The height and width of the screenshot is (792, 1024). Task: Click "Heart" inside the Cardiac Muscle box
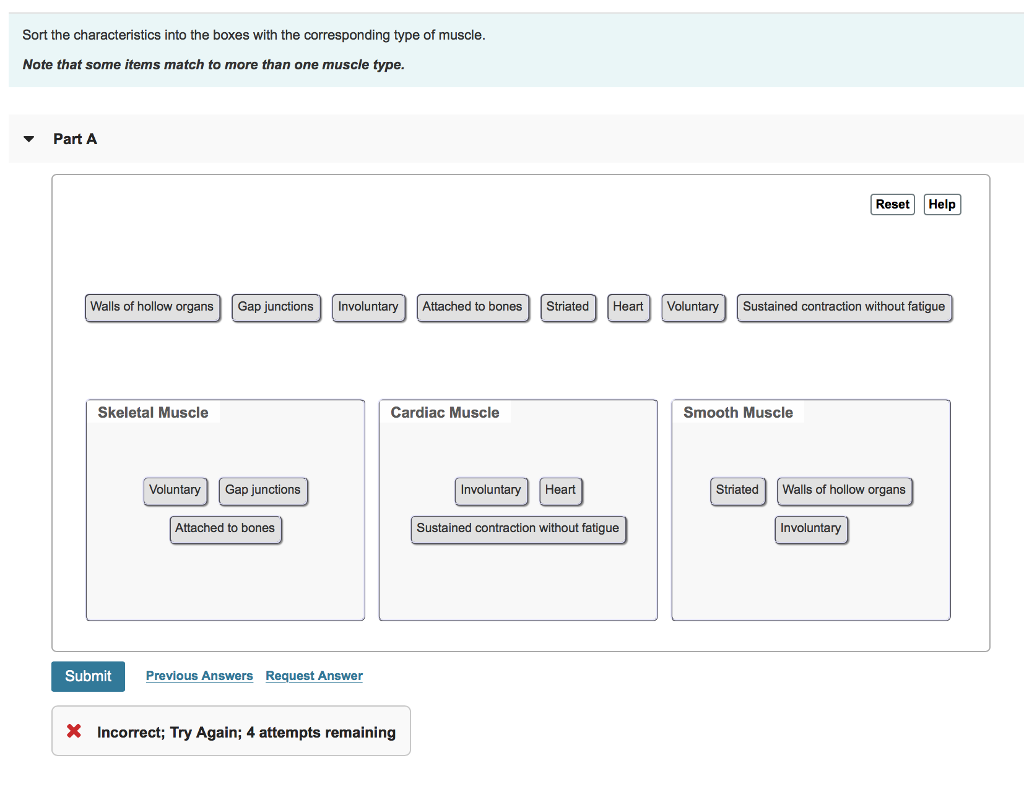pyautogui.click(x=561, y=491)
